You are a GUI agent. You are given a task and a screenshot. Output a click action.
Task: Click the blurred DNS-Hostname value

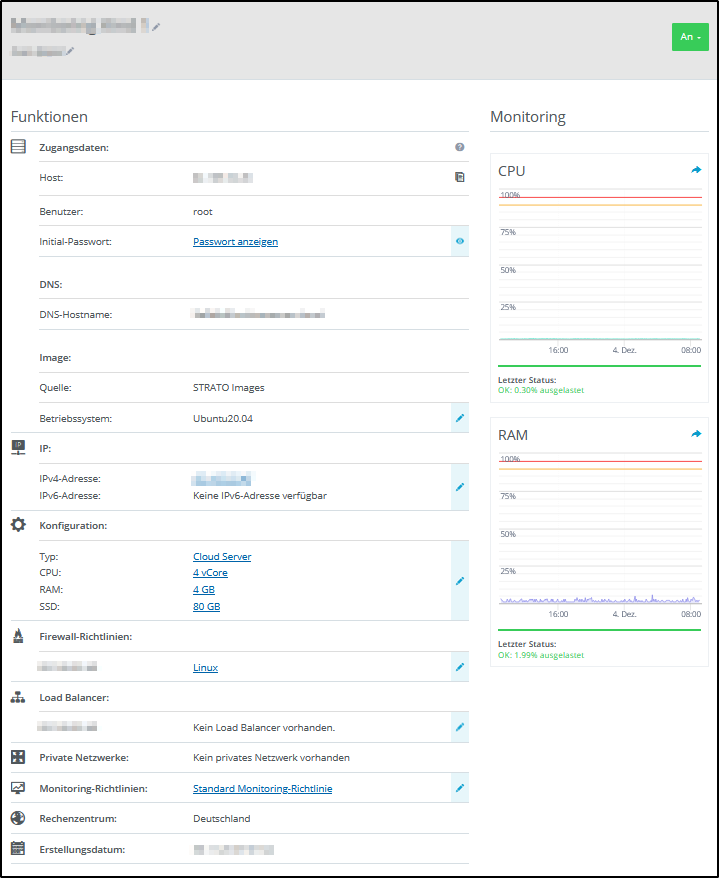coord(258,314)
